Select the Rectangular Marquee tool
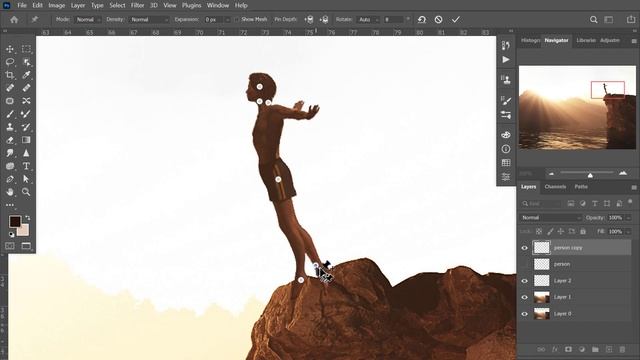Viewport: 640px width, 360px height. (26, 49)
